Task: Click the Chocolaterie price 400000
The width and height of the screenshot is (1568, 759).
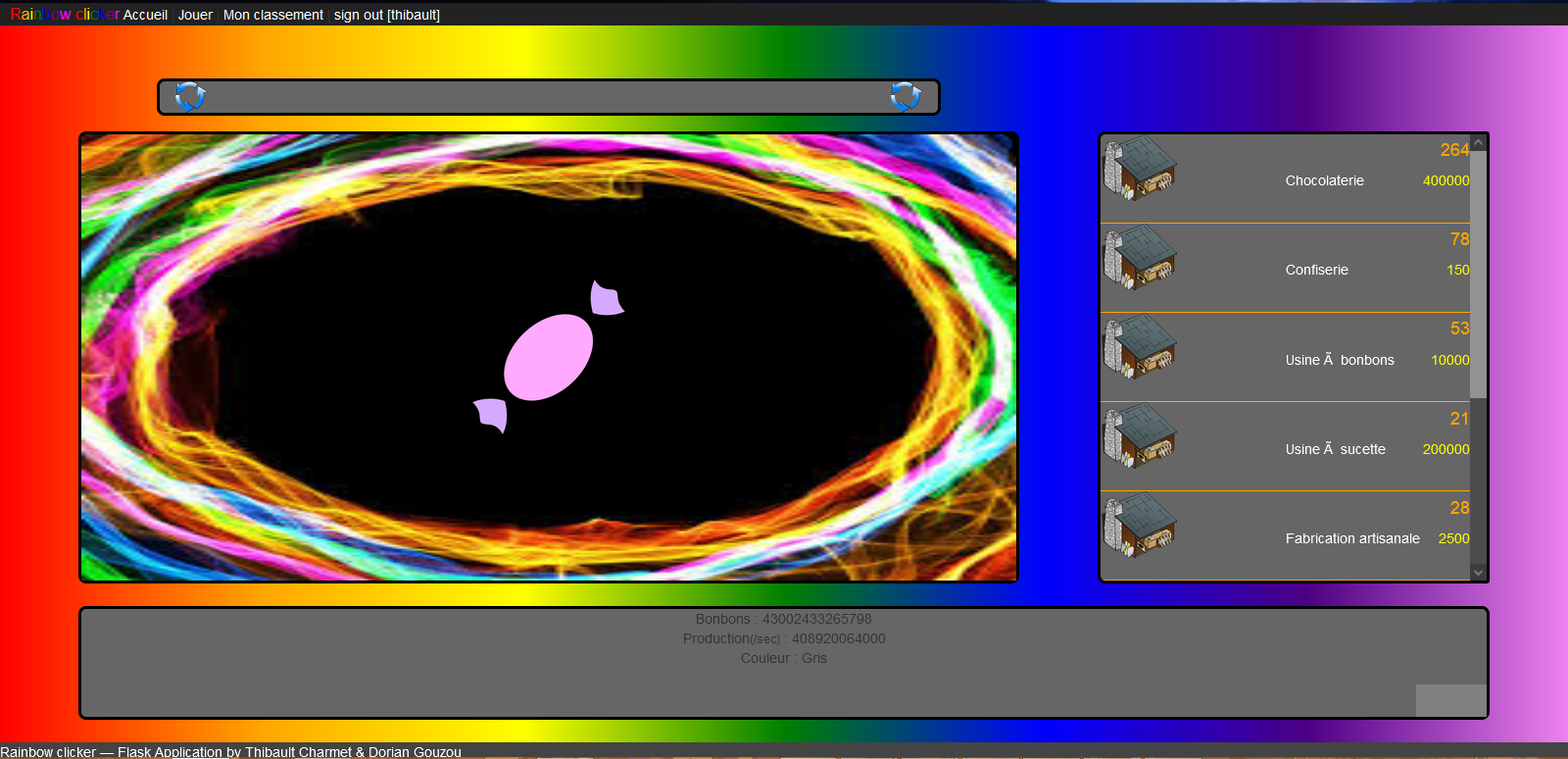Action: click(x=1446, y=180)
